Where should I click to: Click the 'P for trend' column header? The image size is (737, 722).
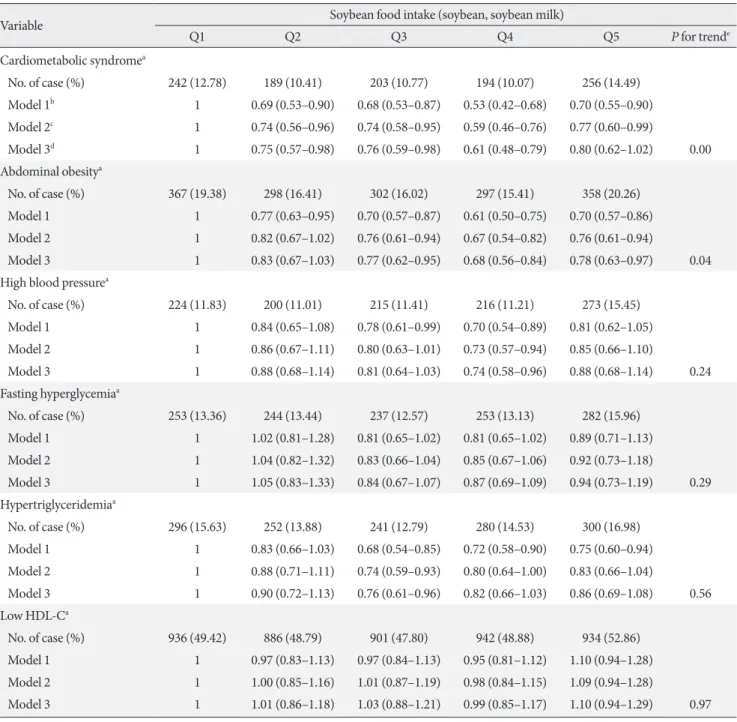coord(700,37)
